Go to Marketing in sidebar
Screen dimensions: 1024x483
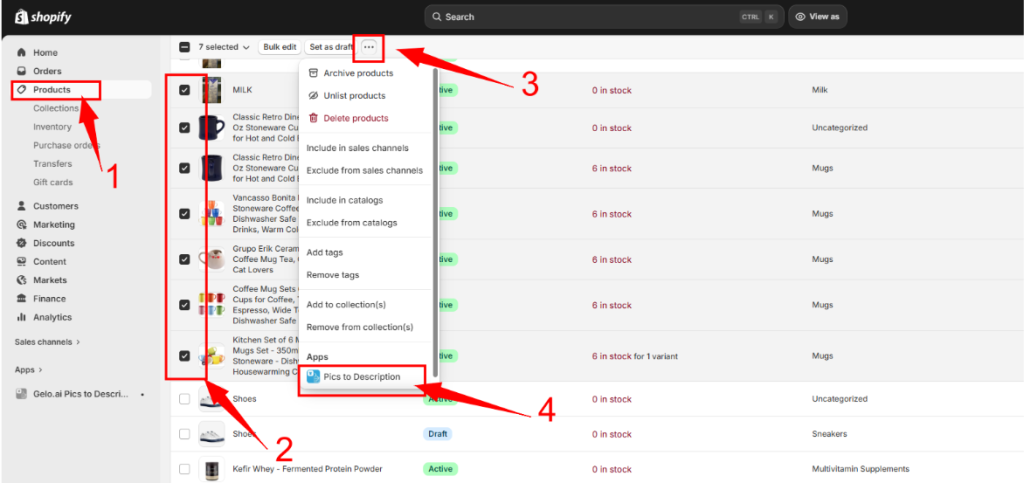(x=53, y=224)
